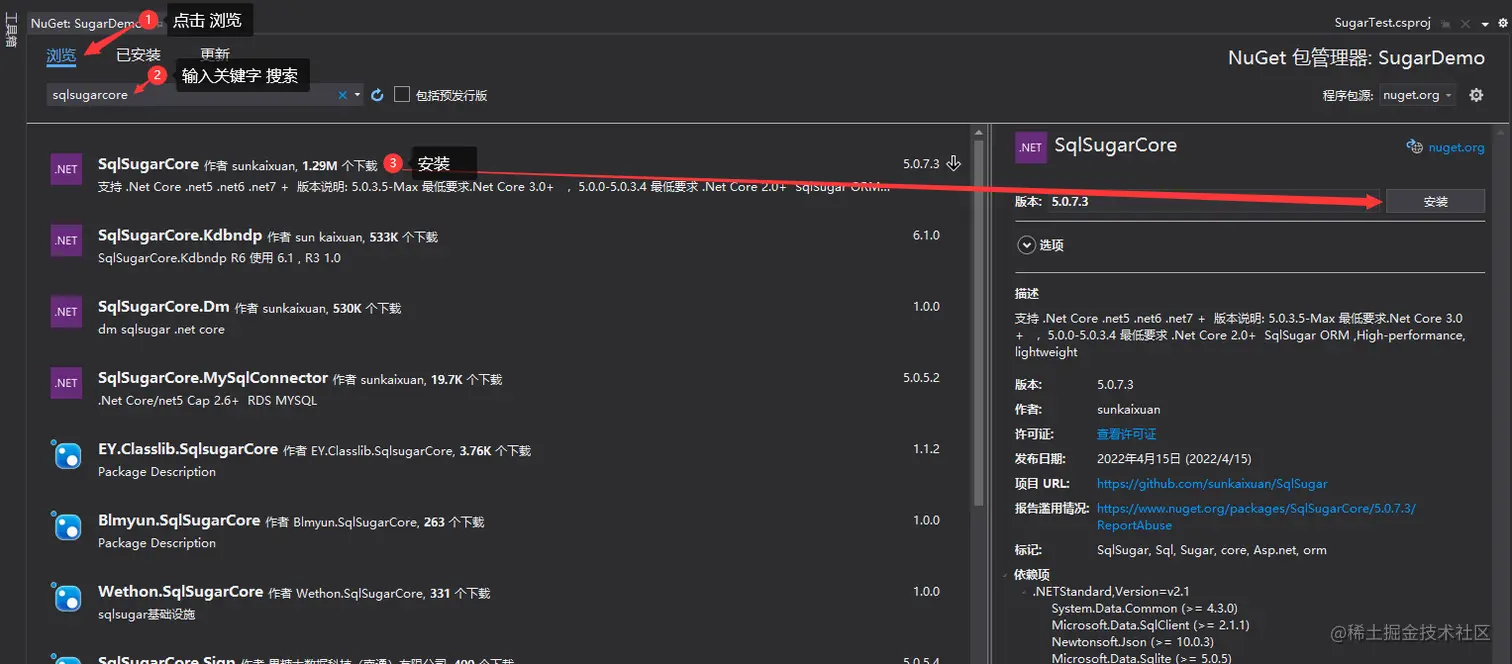This screenshot has width=1512, height=664.
Task: Collapse the 依赖项 tree
Action: click(x=1007, y=575)
